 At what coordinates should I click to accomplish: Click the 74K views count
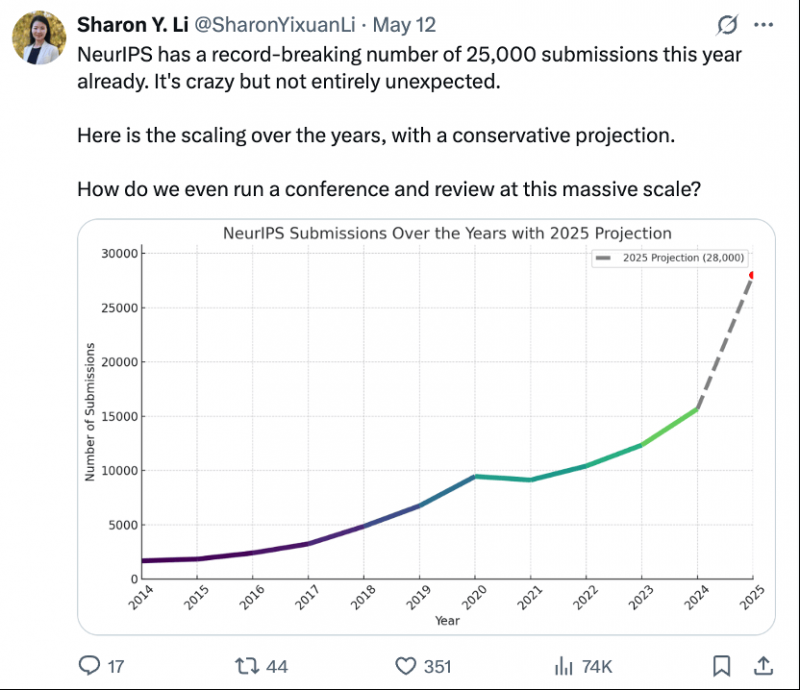click(x=596, y=667)
